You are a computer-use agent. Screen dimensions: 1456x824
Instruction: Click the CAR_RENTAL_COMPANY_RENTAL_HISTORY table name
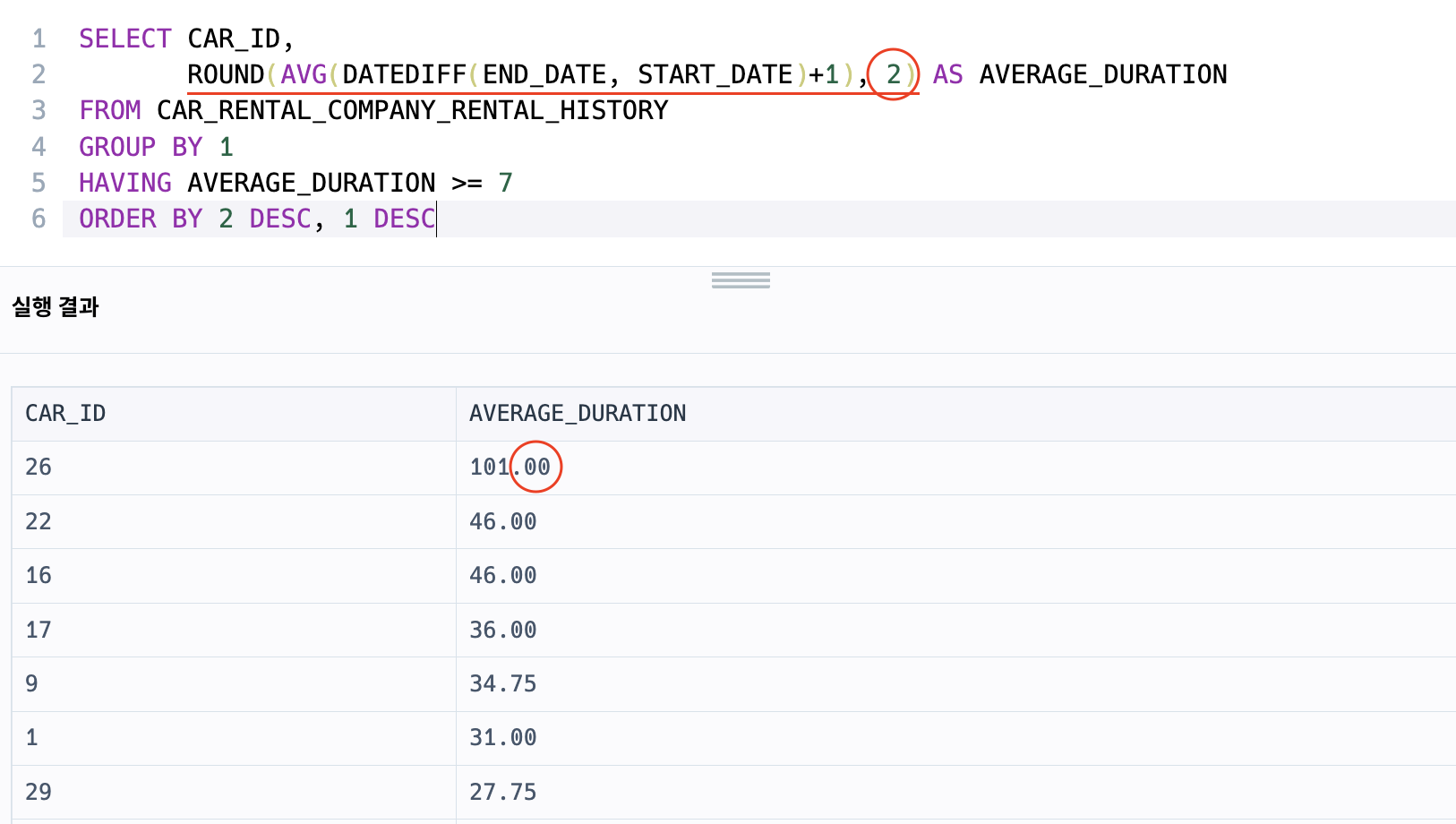point(412,110)
